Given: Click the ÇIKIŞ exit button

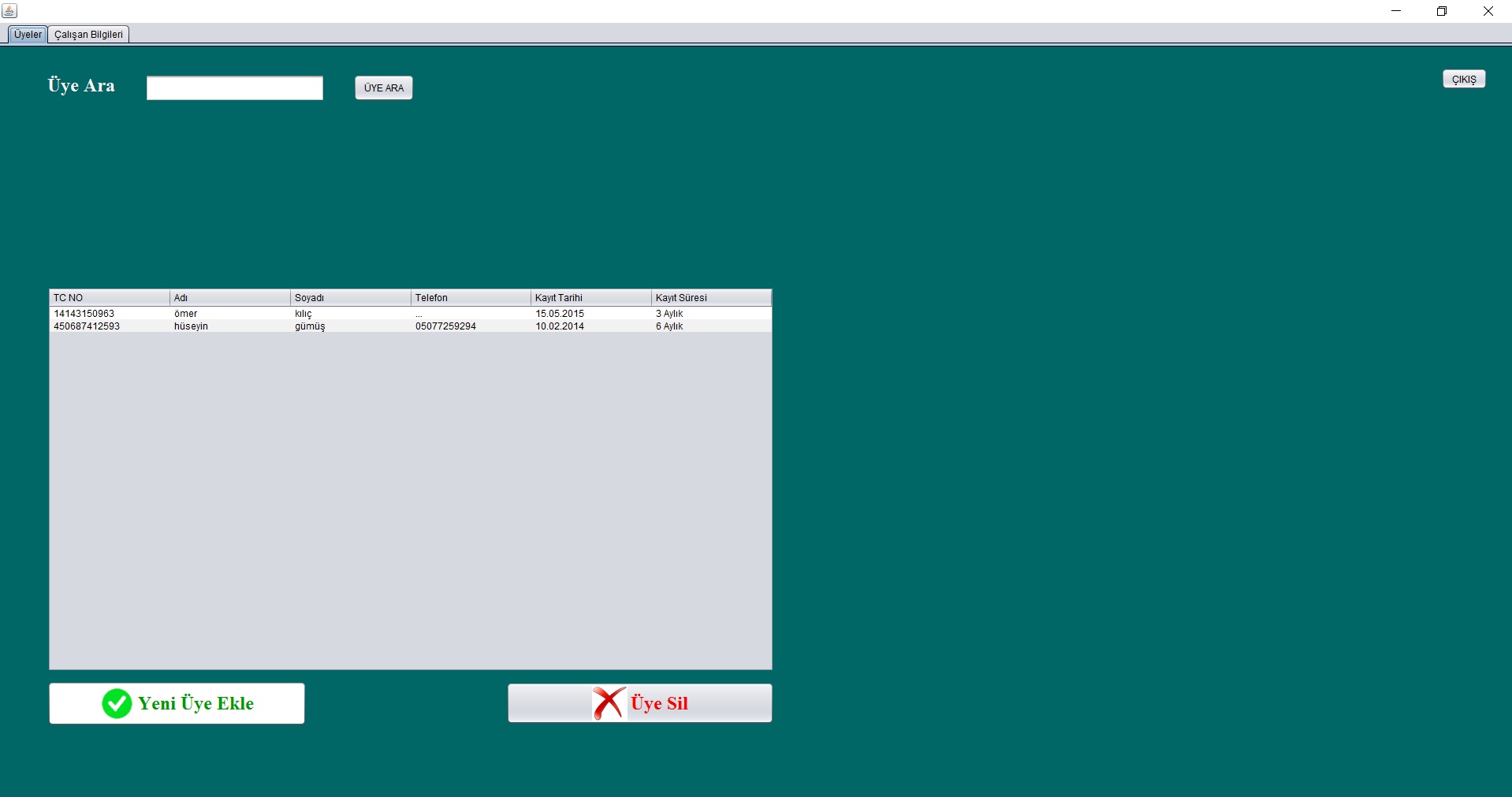Looking at the screenshot, I should (1463, 80).
